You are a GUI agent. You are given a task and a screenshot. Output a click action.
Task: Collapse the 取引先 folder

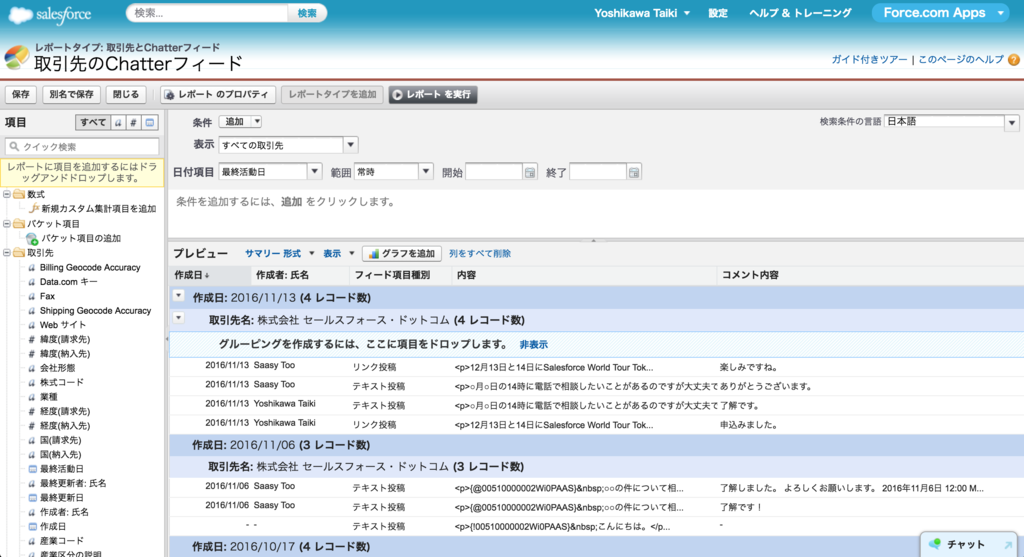7,253
